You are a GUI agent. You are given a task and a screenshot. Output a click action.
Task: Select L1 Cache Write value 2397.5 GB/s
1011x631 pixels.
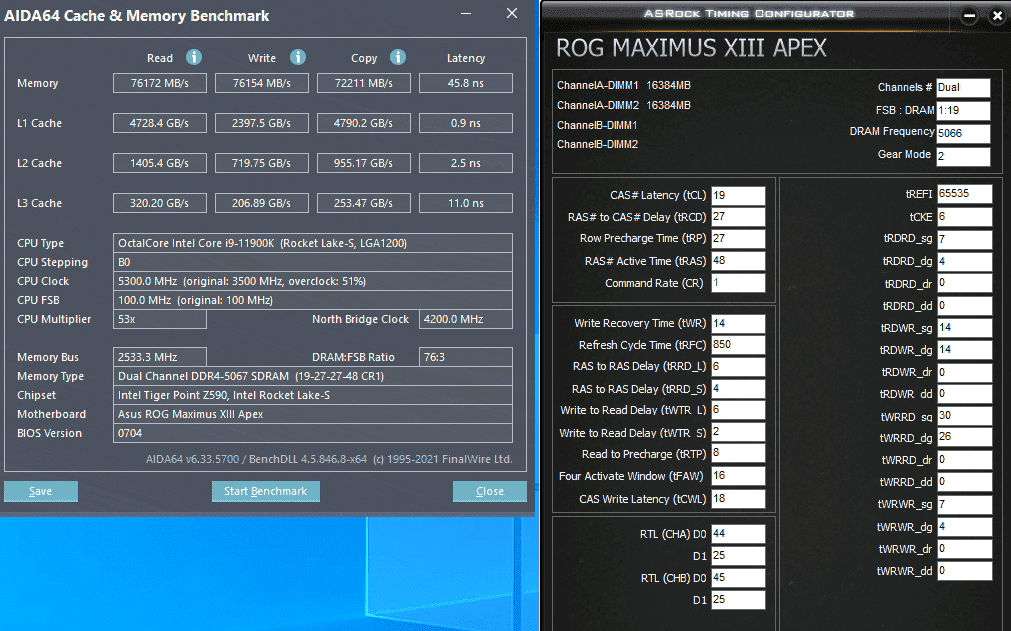[x=262, y=123]
